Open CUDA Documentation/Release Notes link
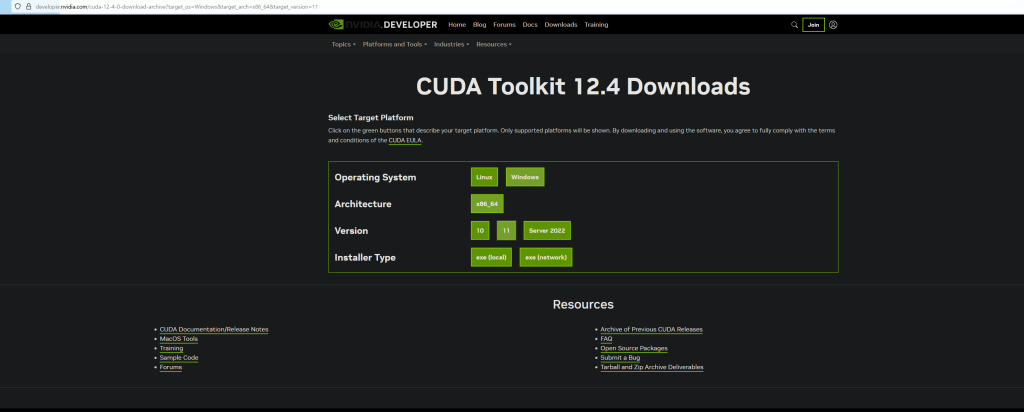 [214, 330]
